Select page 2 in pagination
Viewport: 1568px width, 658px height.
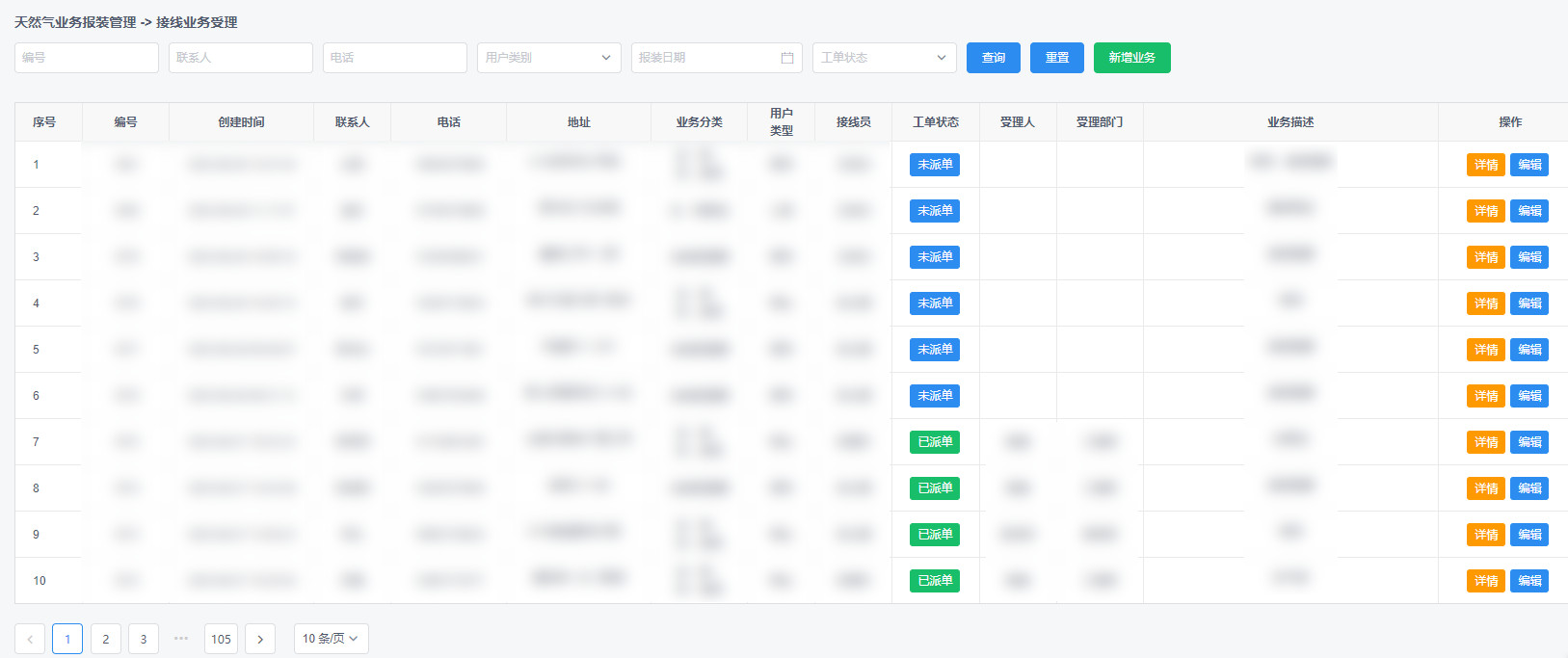pos(106,639)
